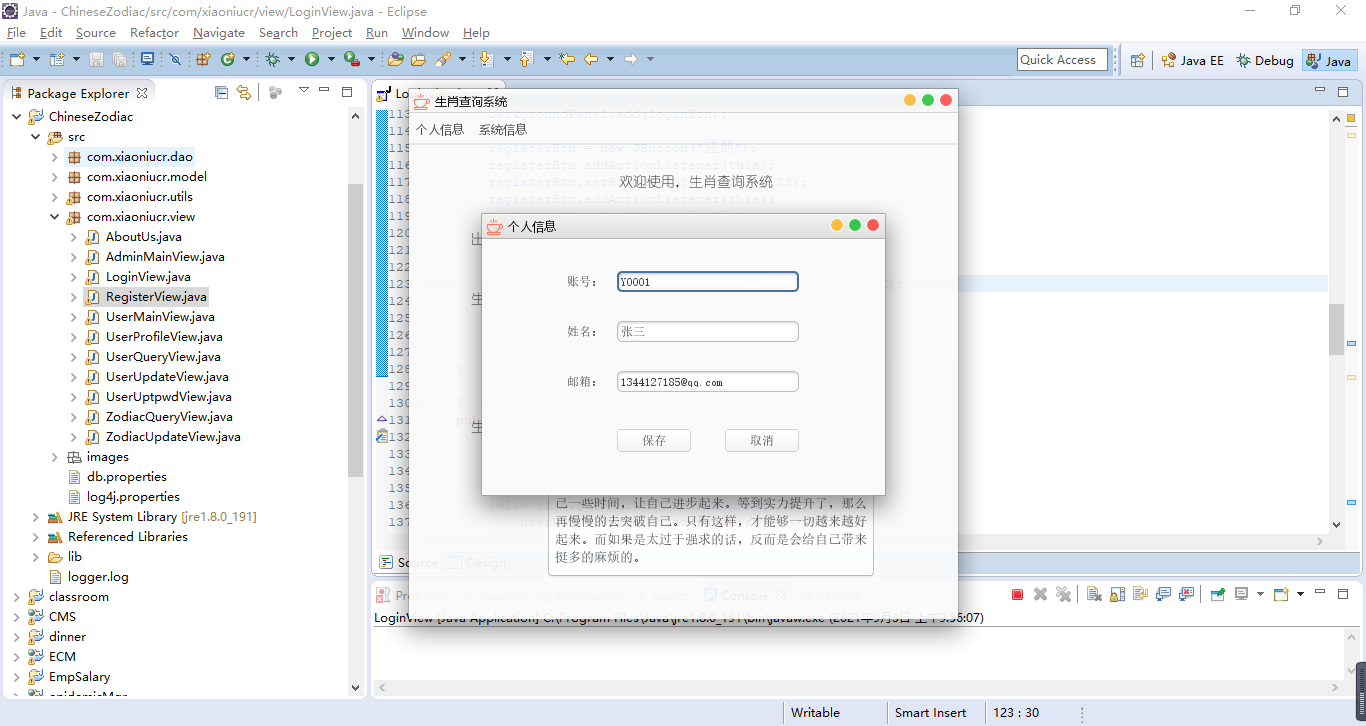Open the Package Explorer view menu triangle

coord(305,90)
